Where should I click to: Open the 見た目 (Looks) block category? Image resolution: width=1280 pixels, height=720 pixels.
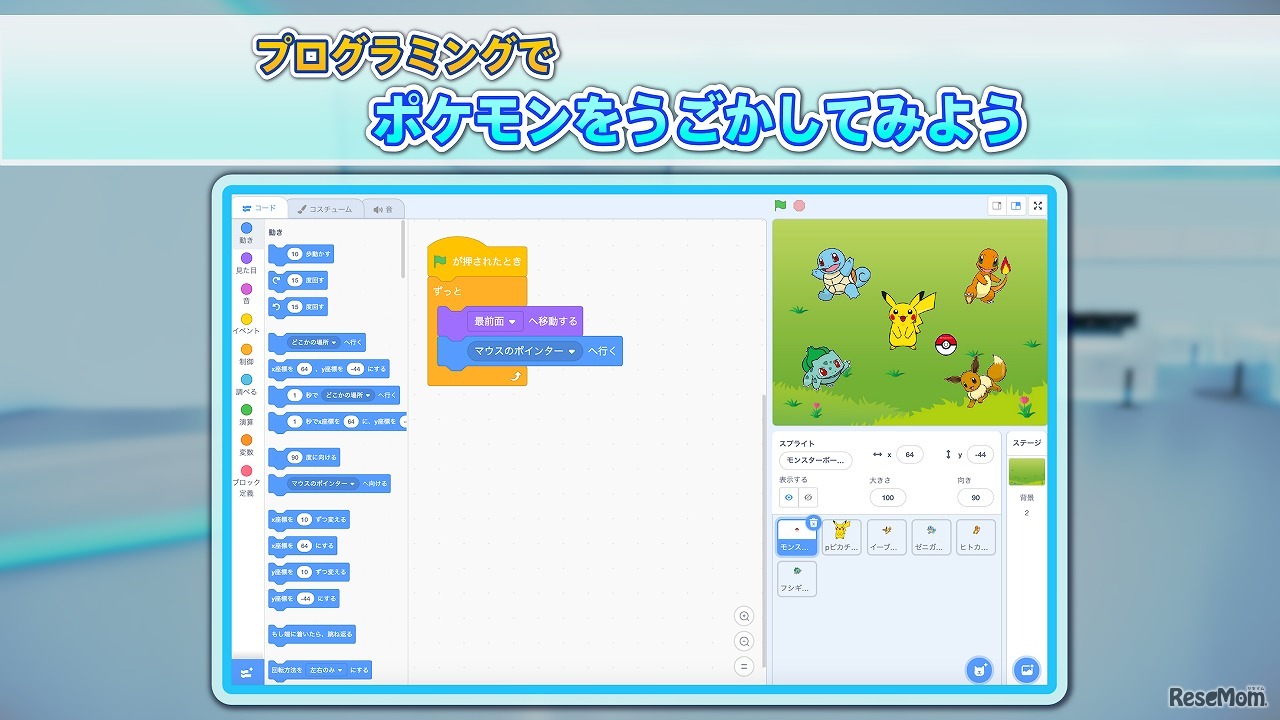coord(246,264)
